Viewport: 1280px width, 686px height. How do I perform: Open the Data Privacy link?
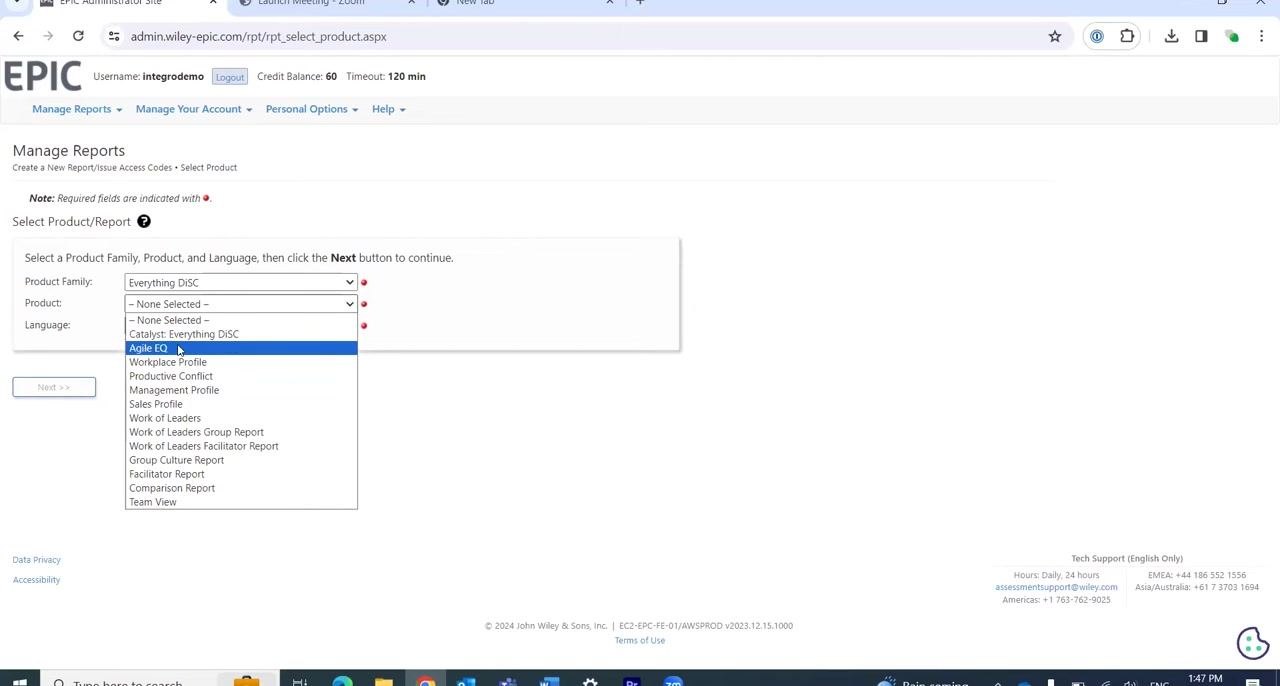point(36,560)
